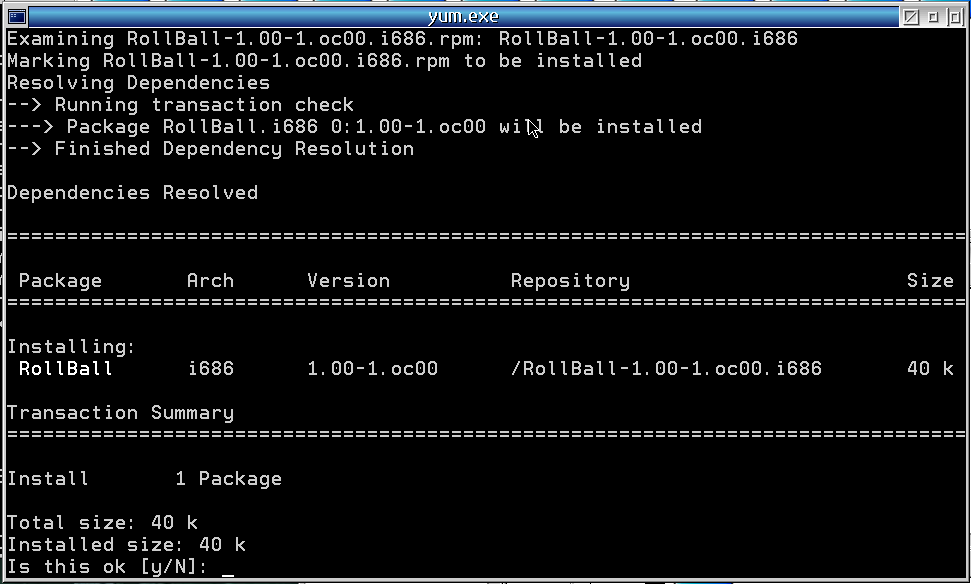Minimize the yum.exe window
Viewport: 971px width, 584px height.
[x=933, y=17]
